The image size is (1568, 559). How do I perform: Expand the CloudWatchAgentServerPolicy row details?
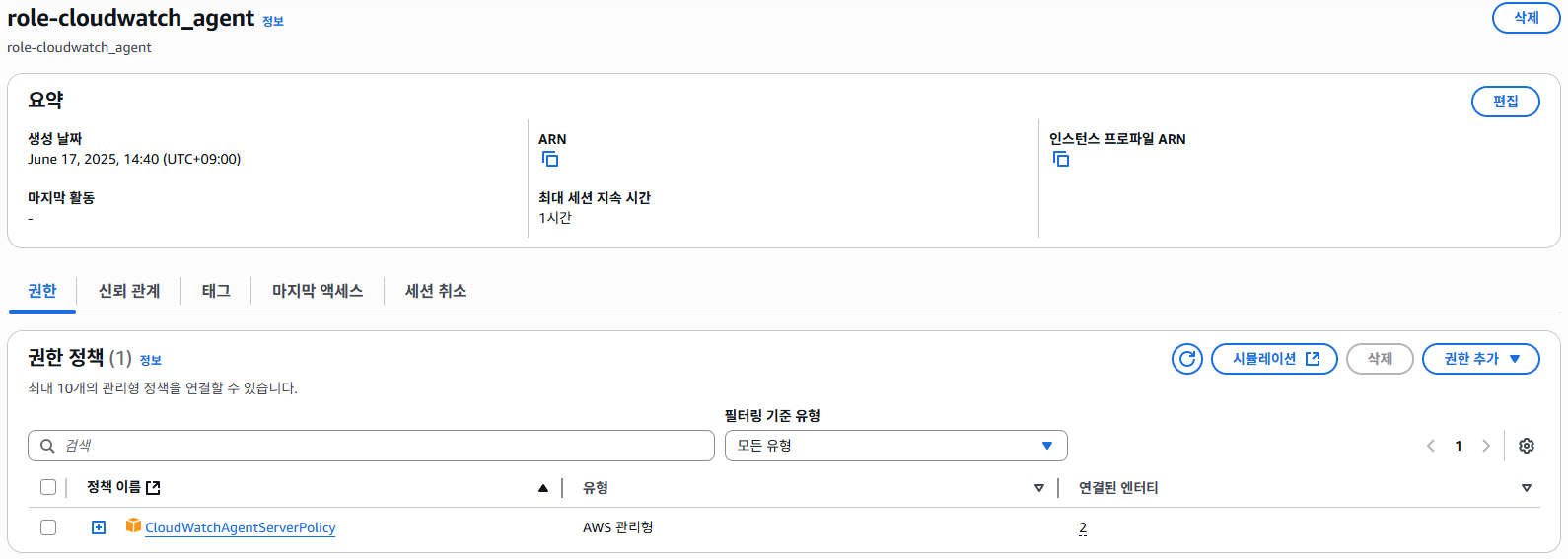pos(99,527)
